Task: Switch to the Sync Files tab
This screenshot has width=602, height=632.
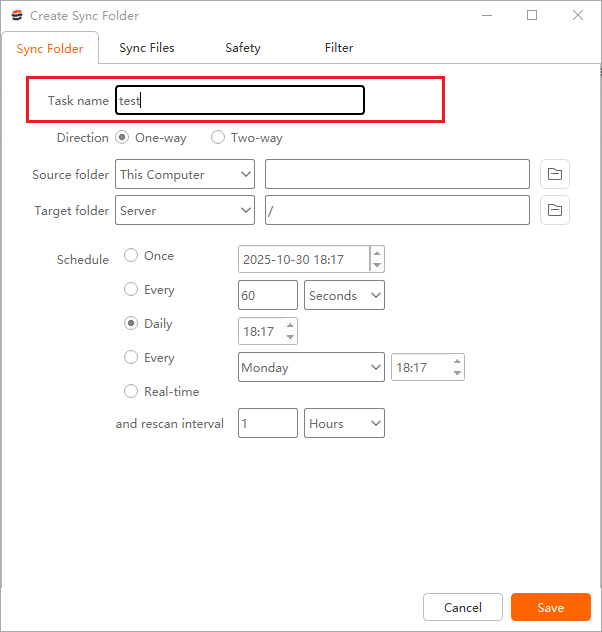Action: pyautogui.click(x=147, y=48)
